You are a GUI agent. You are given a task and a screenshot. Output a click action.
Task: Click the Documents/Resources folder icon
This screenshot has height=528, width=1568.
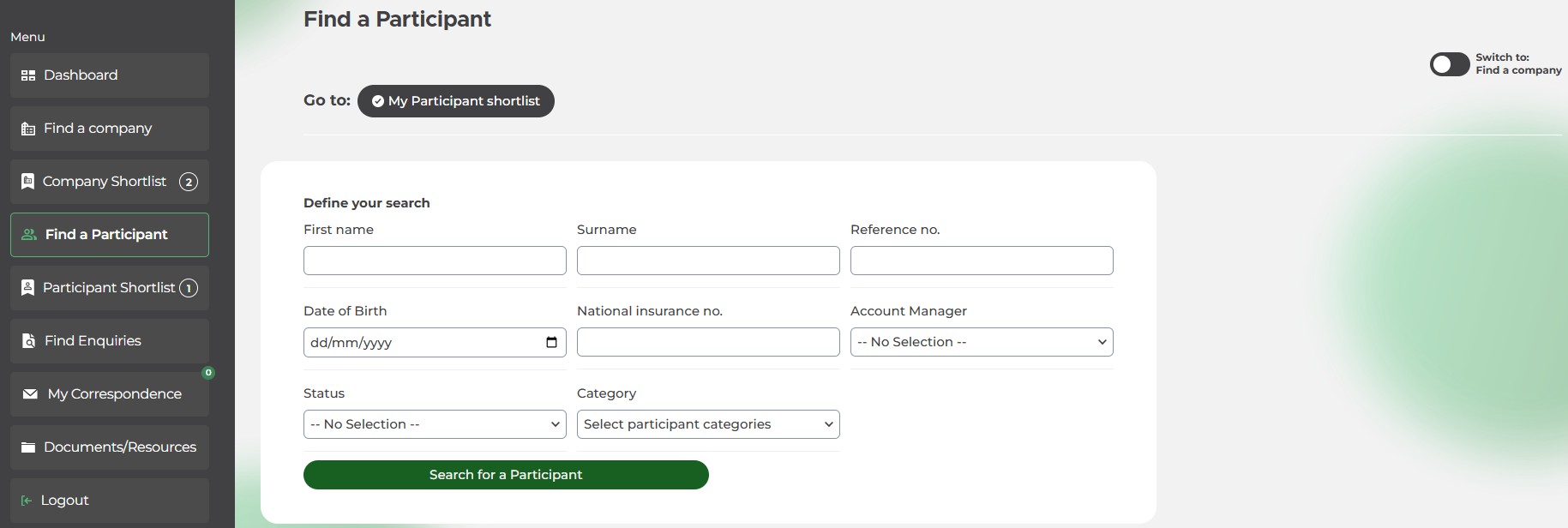point(28,447)
